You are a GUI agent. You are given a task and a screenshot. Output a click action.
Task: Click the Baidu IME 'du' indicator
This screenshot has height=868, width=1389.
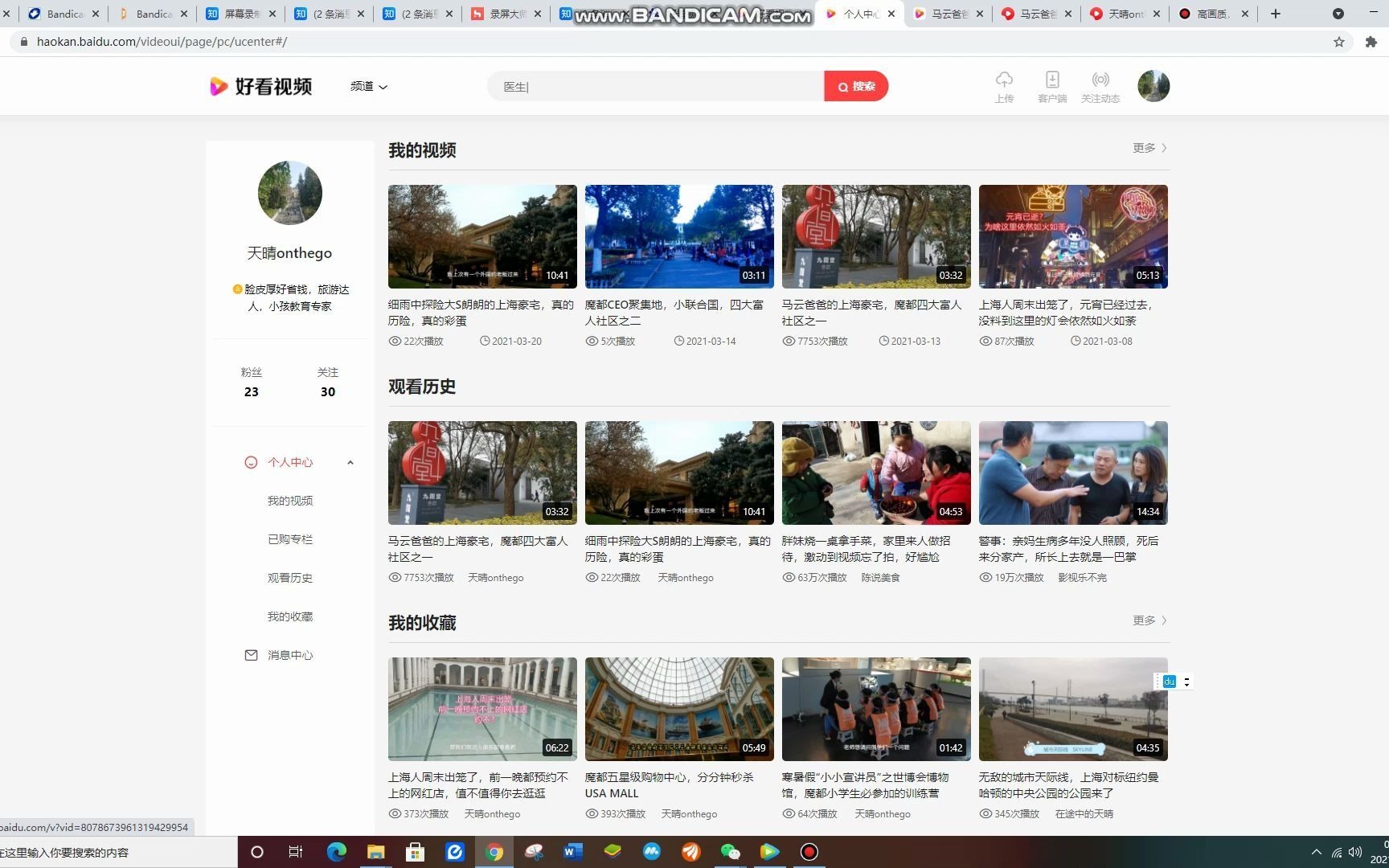pyautogui.click(x=1169, y=682)
